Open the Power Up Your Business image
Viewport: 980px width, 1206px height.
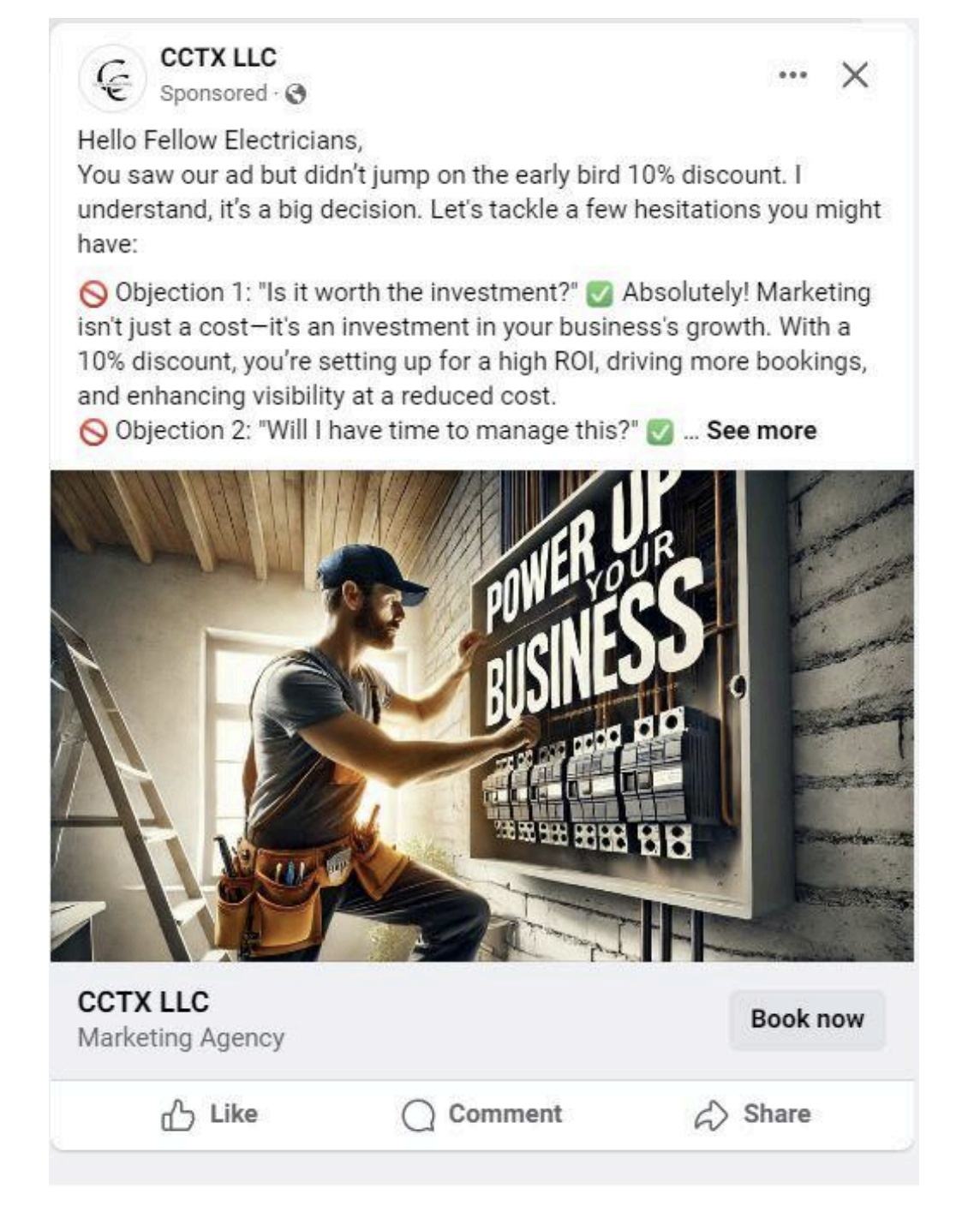(x=482, y=715)
